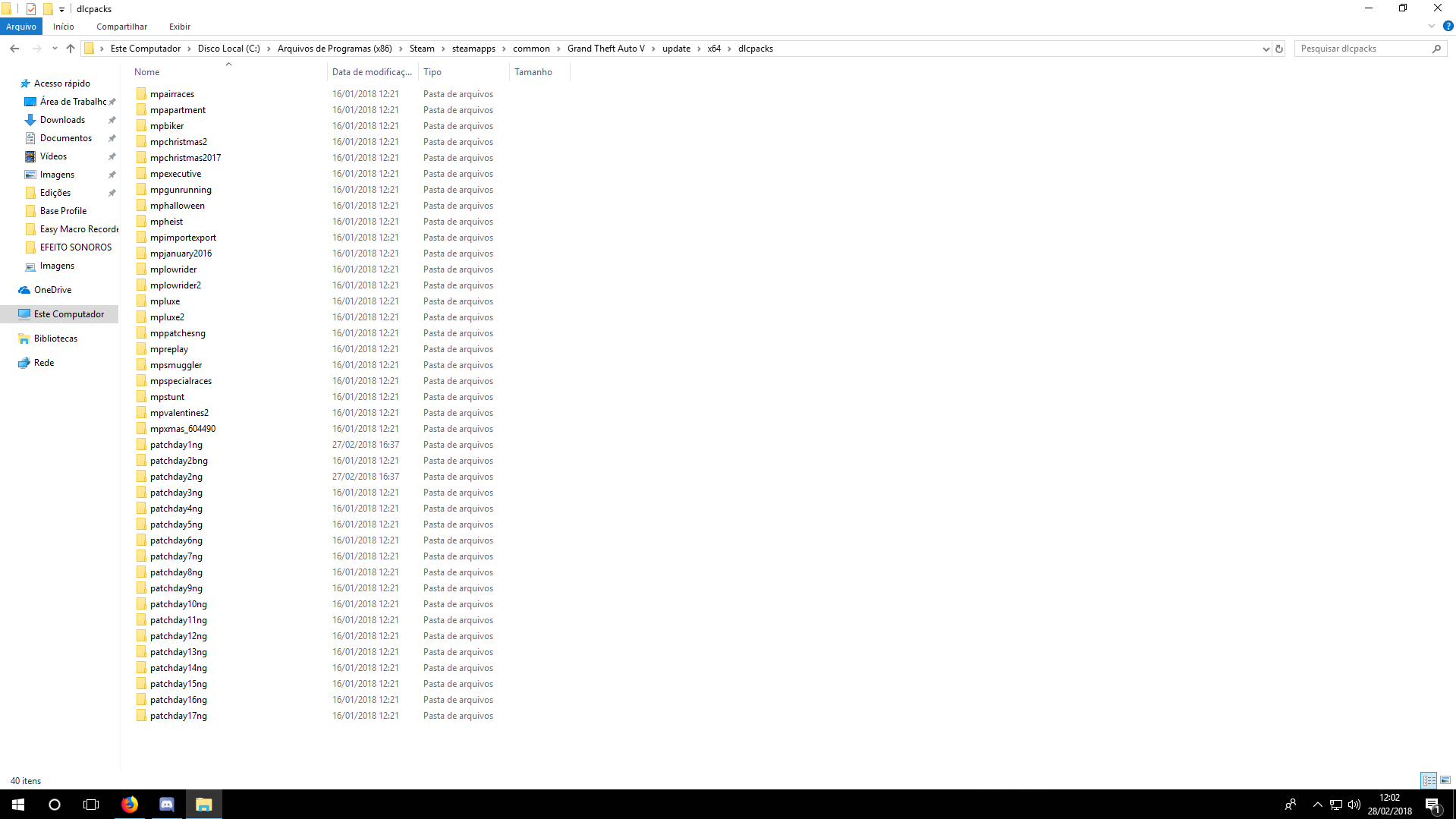
Task: Open Action Center notifications icon
Action: pos(1432,805)
